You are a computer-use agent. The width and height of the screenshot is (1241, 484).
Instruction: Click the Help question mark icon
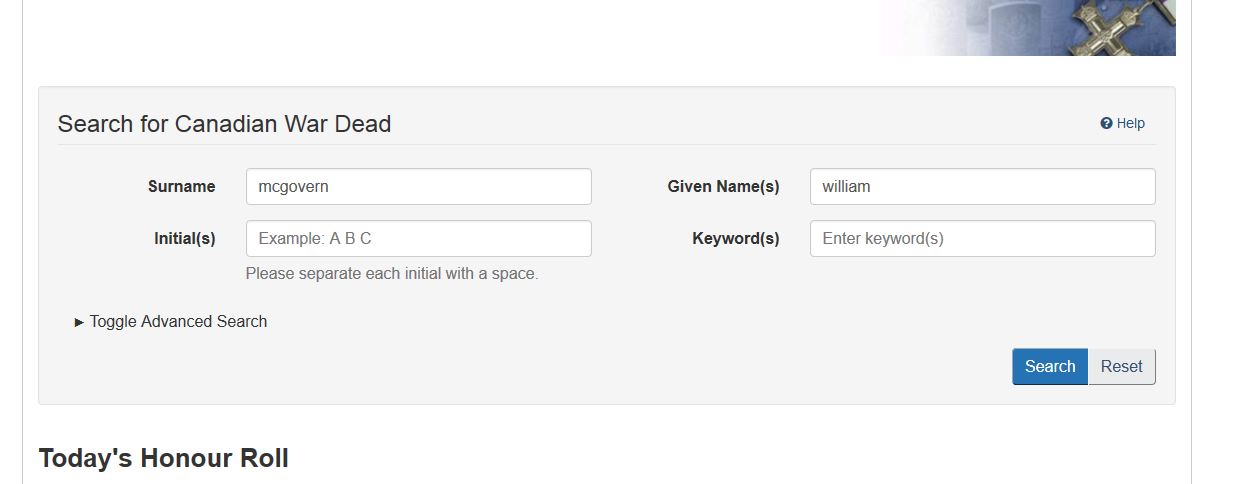(1106, 124)
